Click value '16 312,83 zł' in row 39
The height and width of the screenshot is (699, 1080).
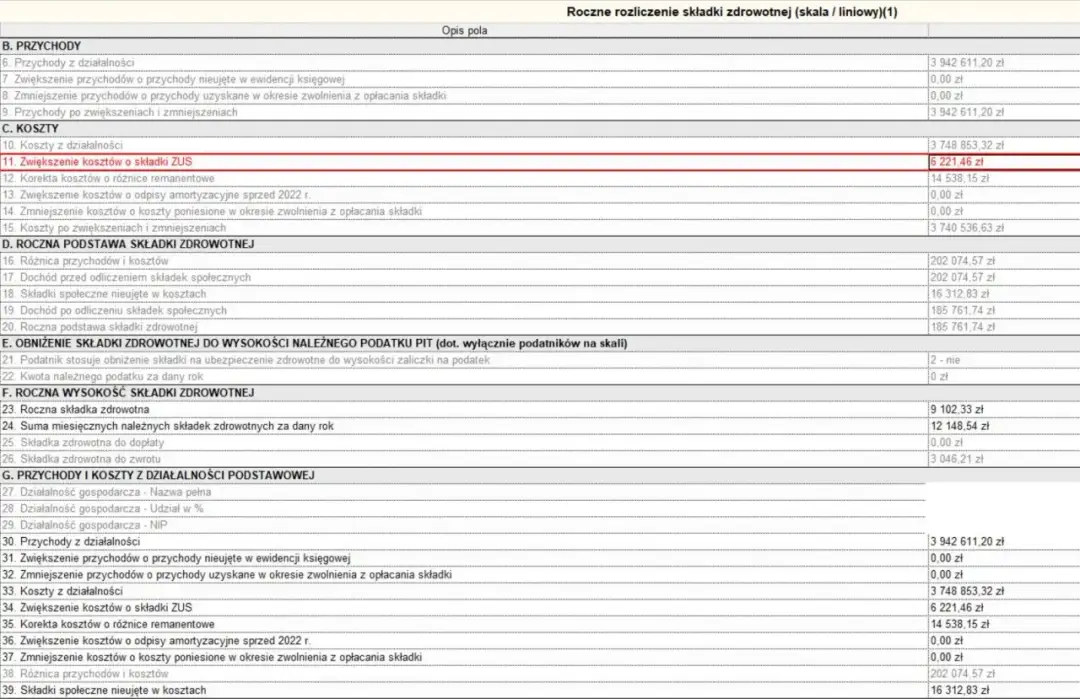point(959,691)
